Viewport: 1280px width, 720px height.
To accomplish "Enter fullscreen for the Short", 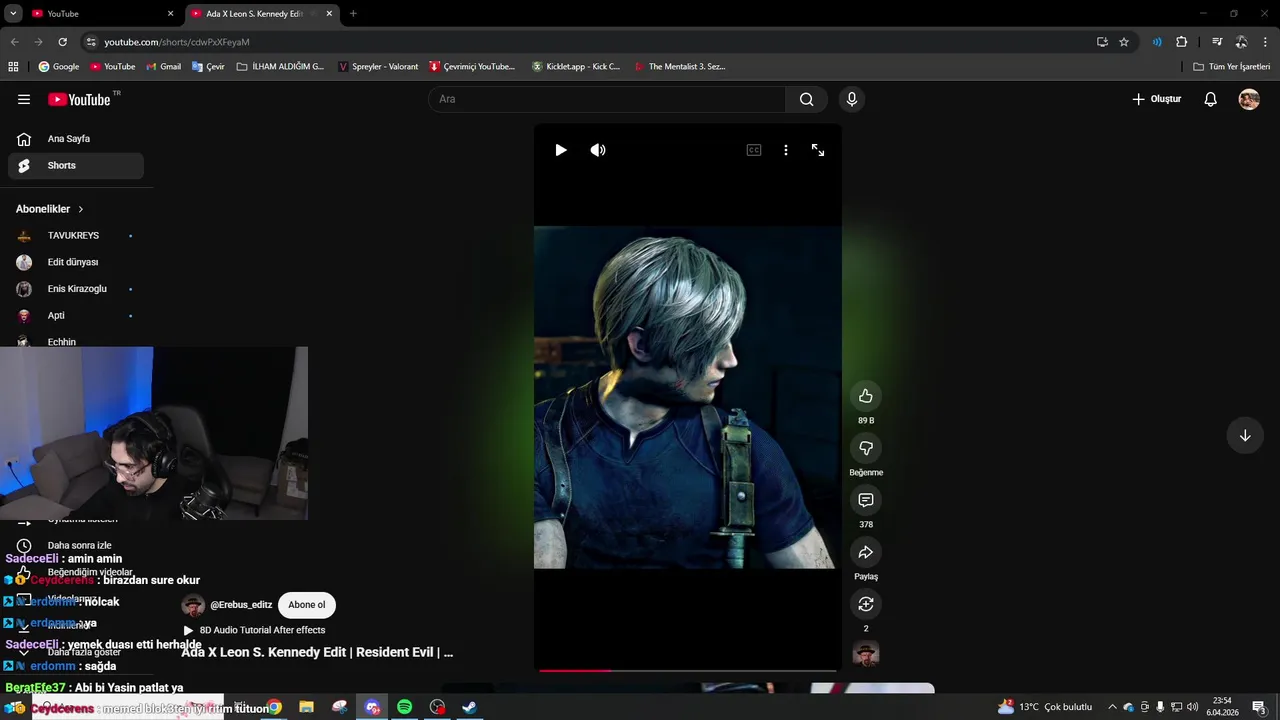I will click(818, 150).
